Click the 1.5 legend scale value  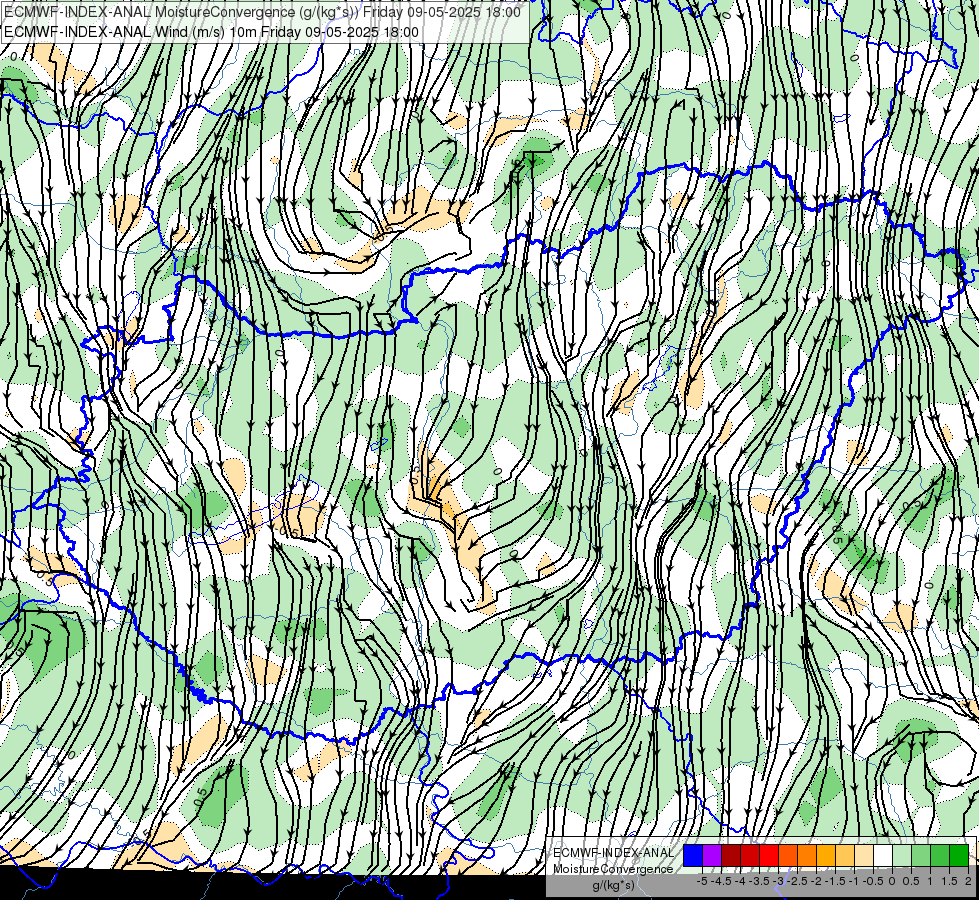tap(949, 881)
